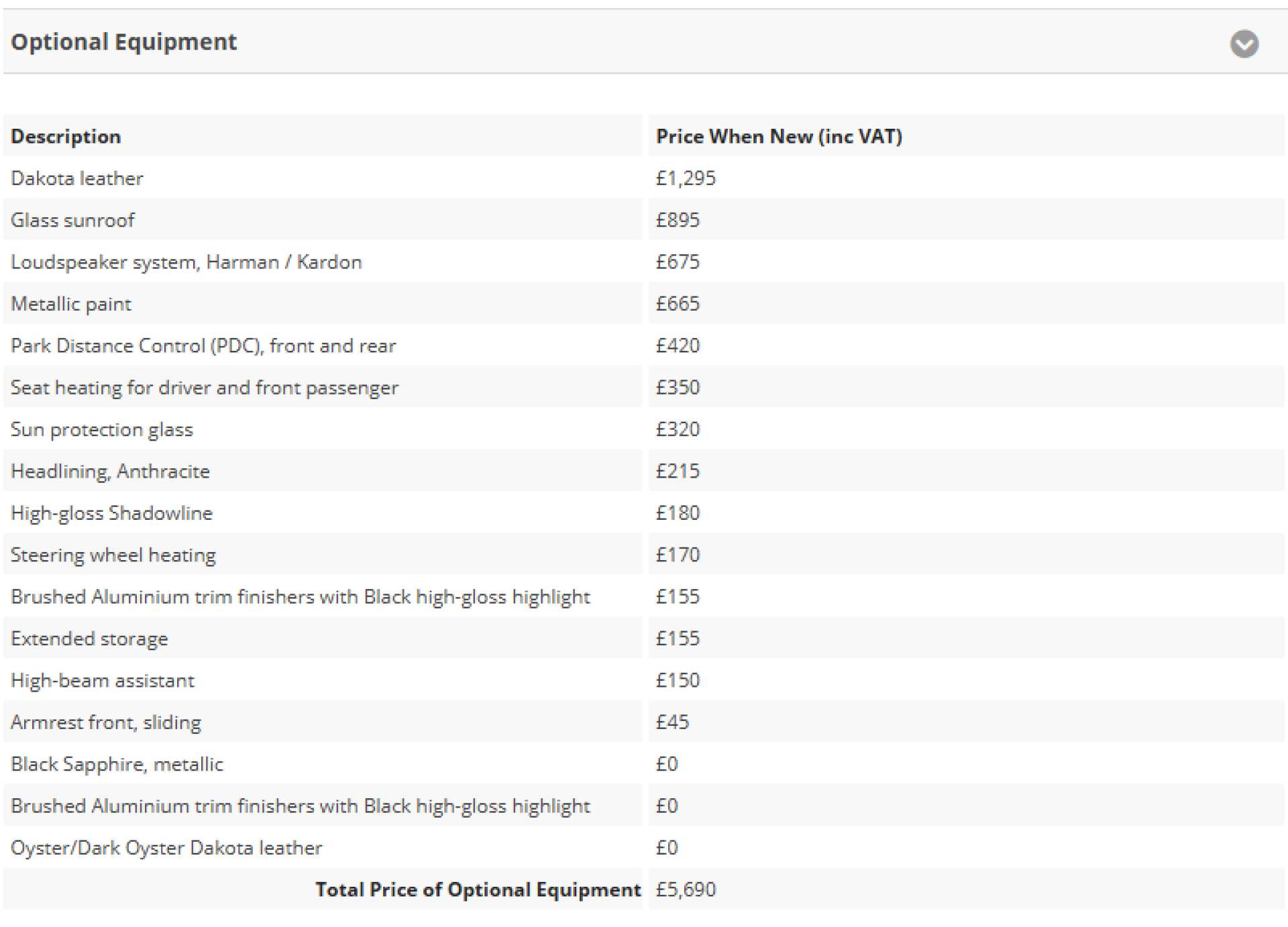The height and width of the screenshot is (927, 1288).
Task: Click Oyster/Dark Oyster Dakota leather row
Action: pyautogui.click(x=644, y=848)
